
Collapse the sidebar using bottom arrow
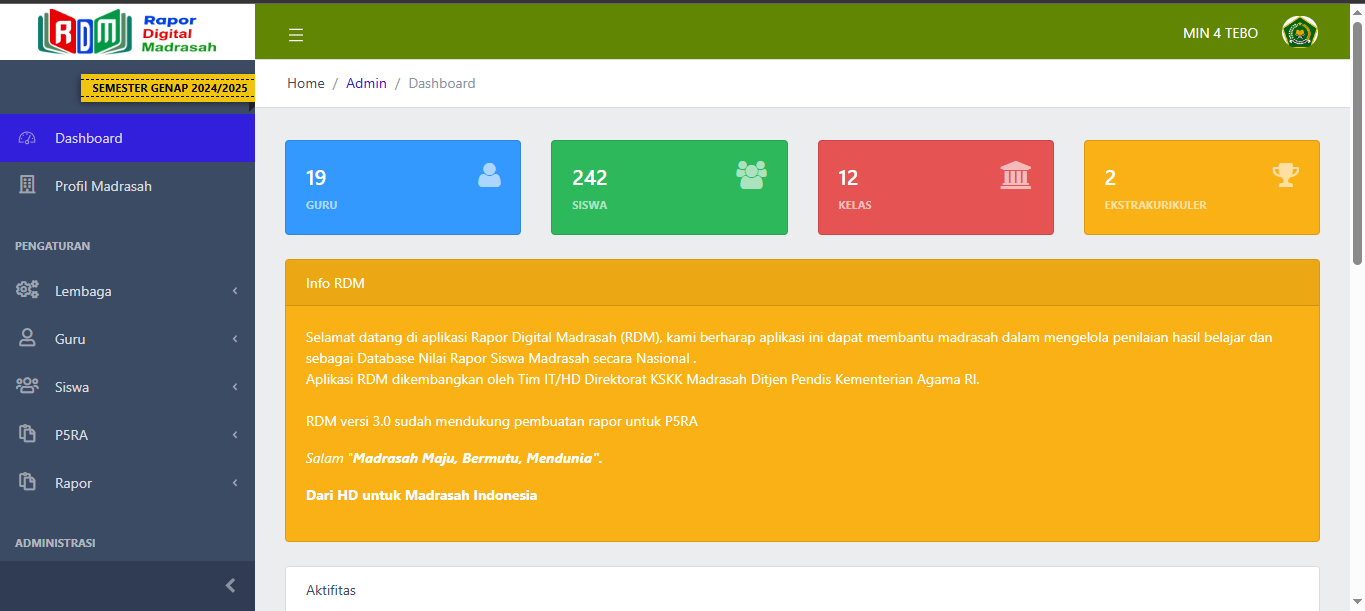pyautogui.click(x=230, y=586)
